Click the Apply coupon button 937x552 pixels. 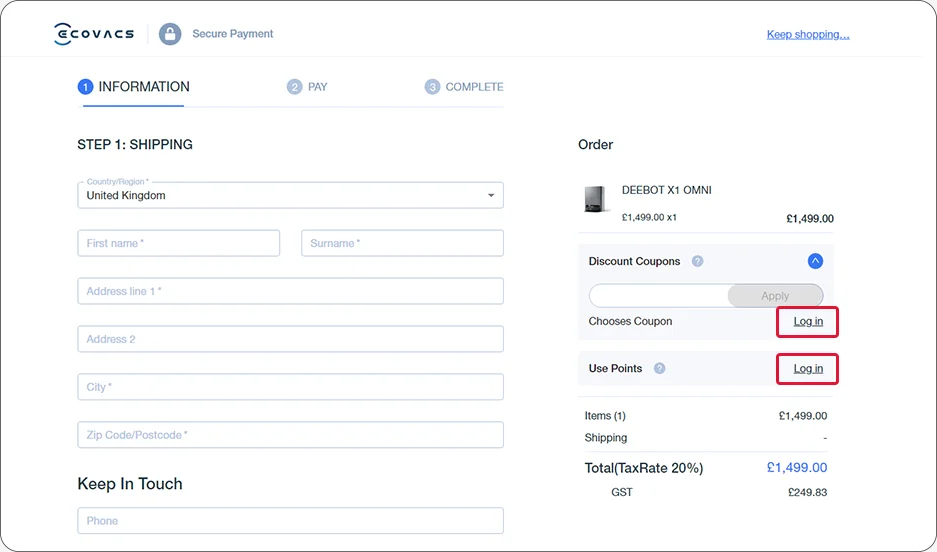coord(775,296)
